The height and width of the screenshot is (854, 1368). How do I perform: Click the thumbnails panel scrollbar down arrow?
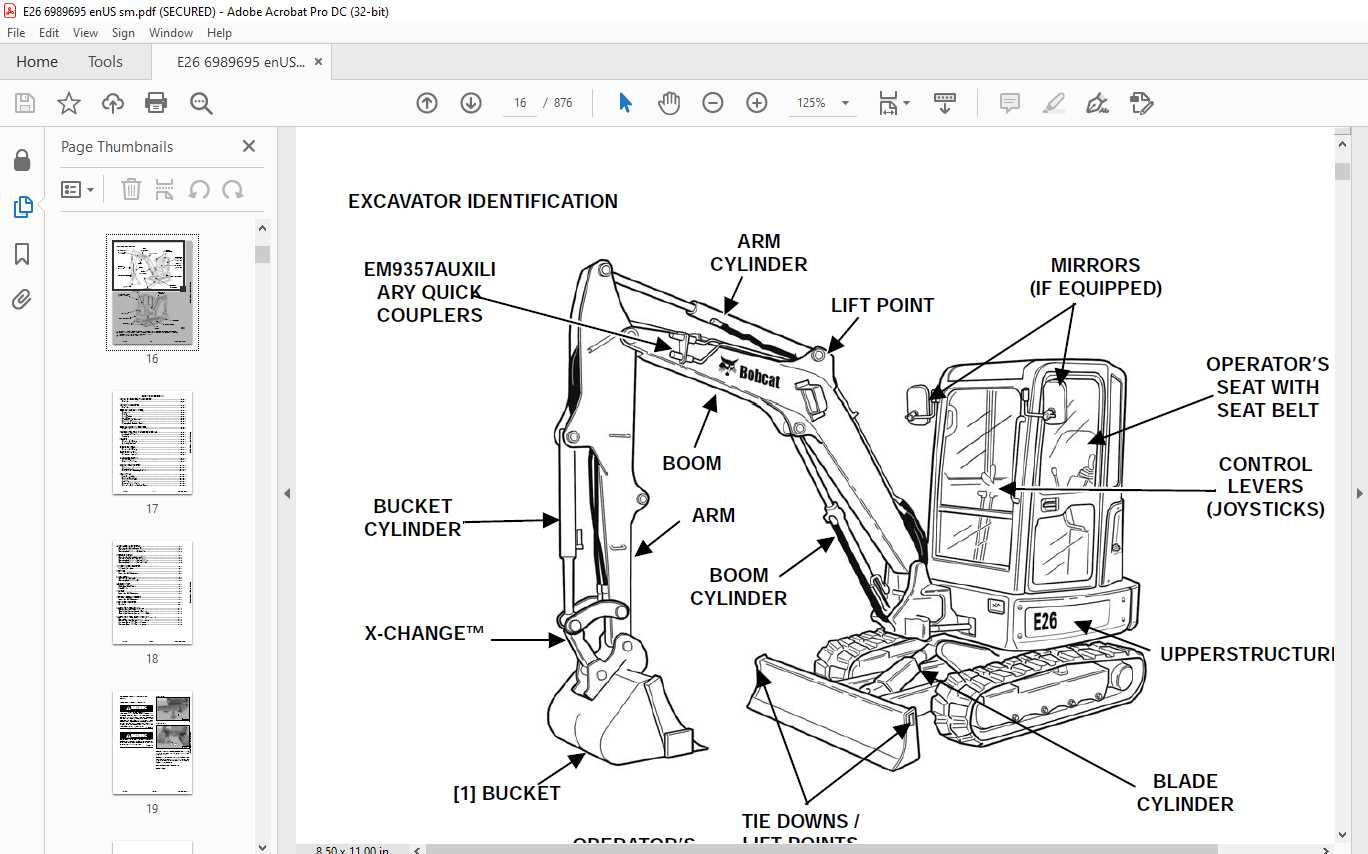tap(263, 846)
